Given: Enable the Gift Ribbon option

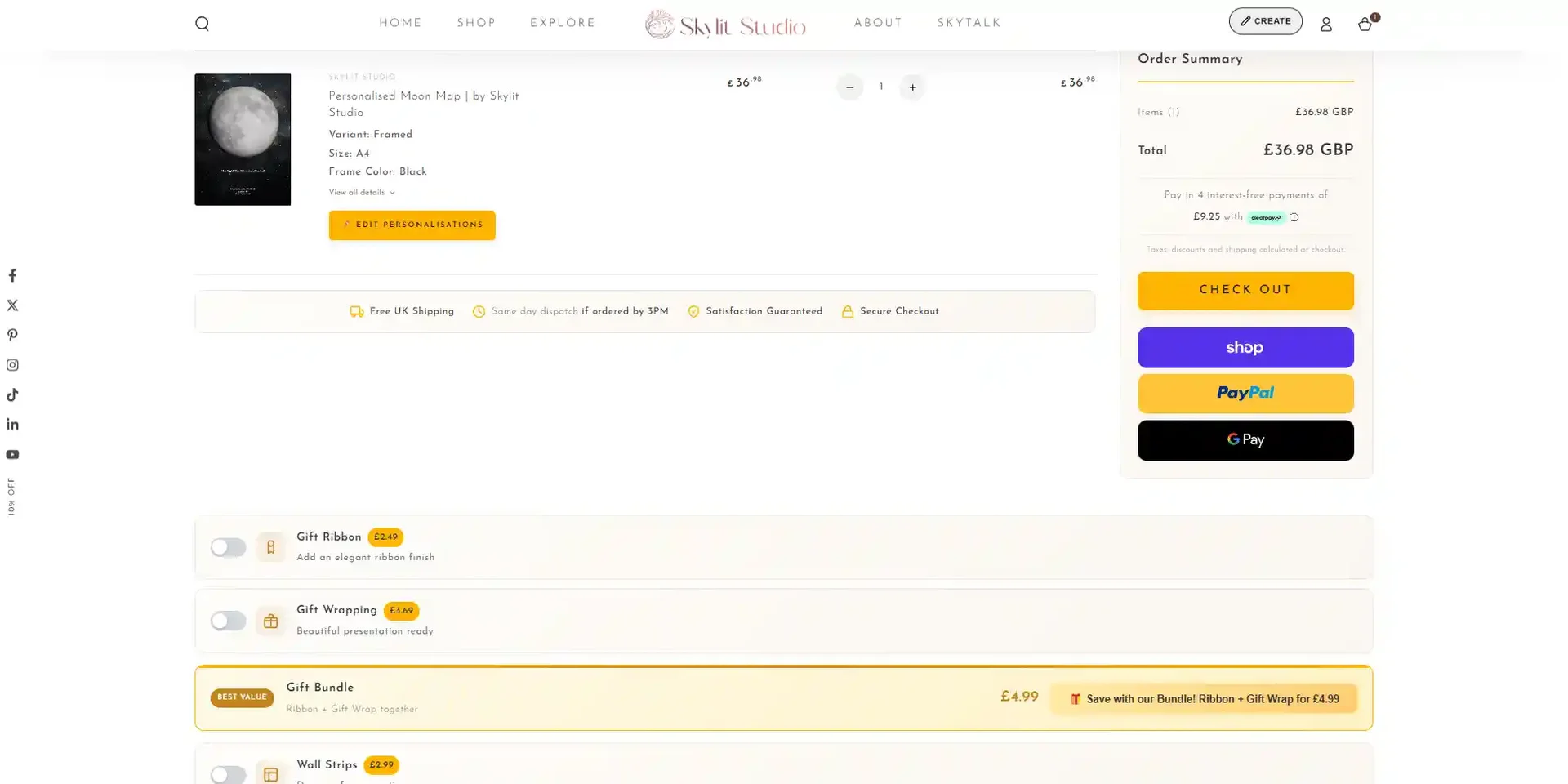Looking at the screenshot, I should pos(229,547).
